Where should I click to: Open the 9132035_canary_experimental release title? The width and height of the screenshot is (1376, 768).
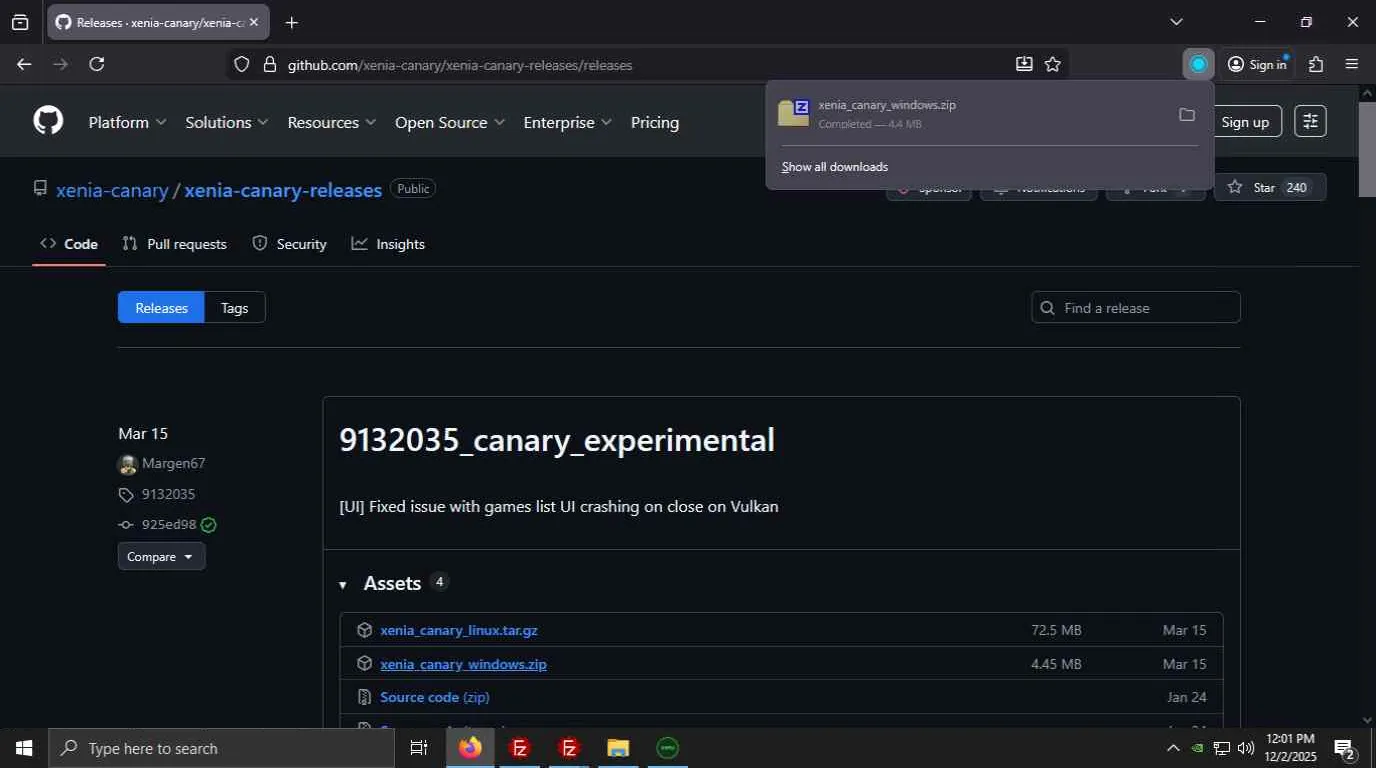point(557,440)
